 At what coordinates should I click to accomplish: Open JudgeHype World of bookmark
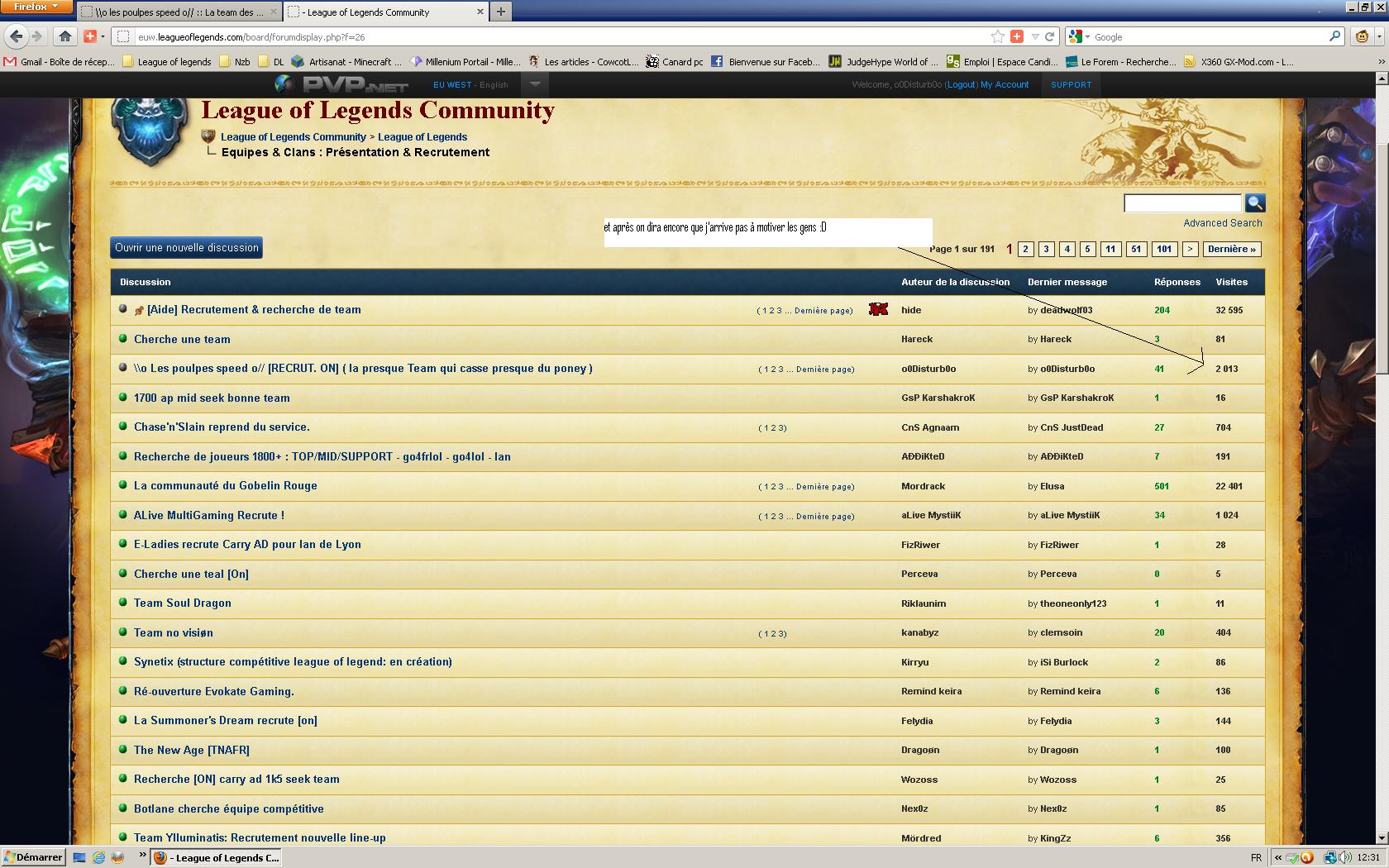click(x=884, y=61)
